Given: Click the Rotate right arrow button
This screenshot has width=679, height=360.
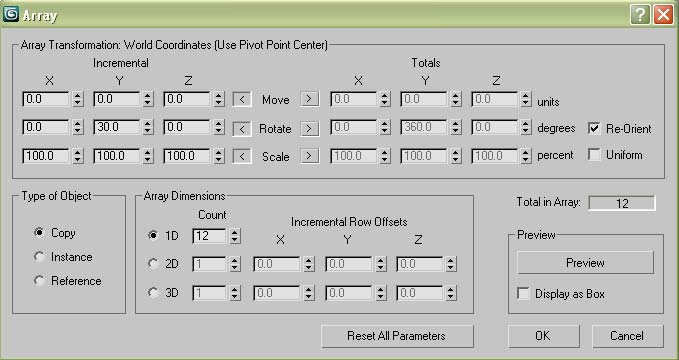Looking at the screenshot, I should pos(310,128).
